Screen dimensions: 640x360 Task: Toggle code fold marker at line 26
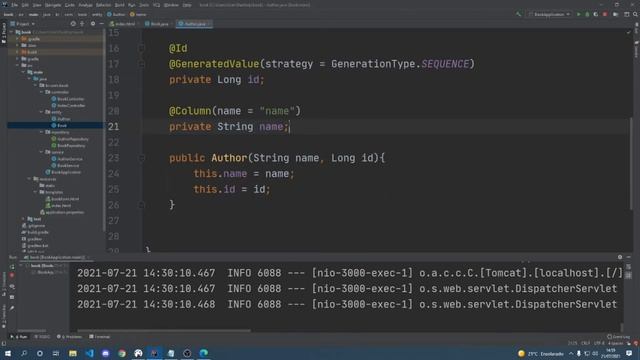point(141,205)
